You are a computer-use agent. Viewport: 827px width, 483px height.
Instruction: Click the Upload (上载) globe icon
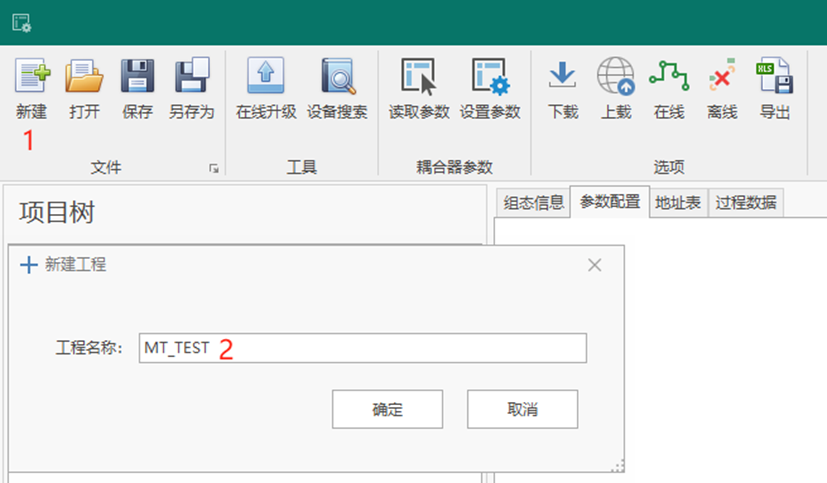click(x=616, y=76)
